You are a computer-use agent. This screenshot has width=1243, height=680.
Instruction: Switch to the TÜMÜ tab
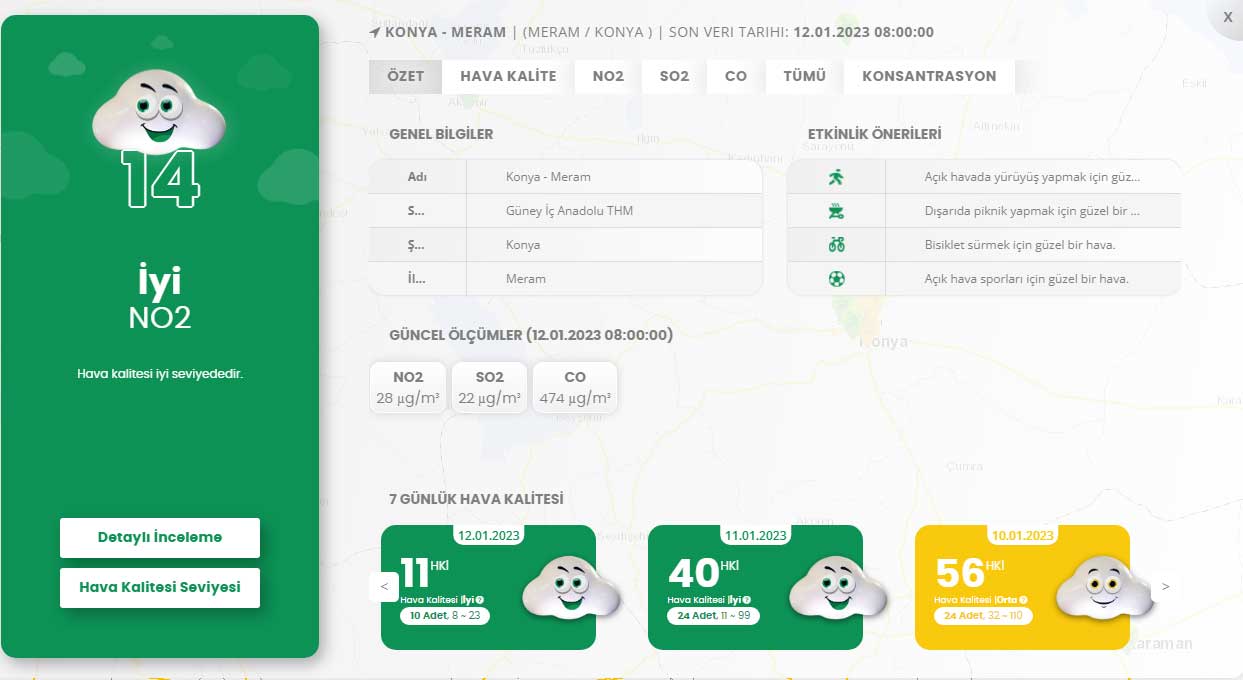805,76
